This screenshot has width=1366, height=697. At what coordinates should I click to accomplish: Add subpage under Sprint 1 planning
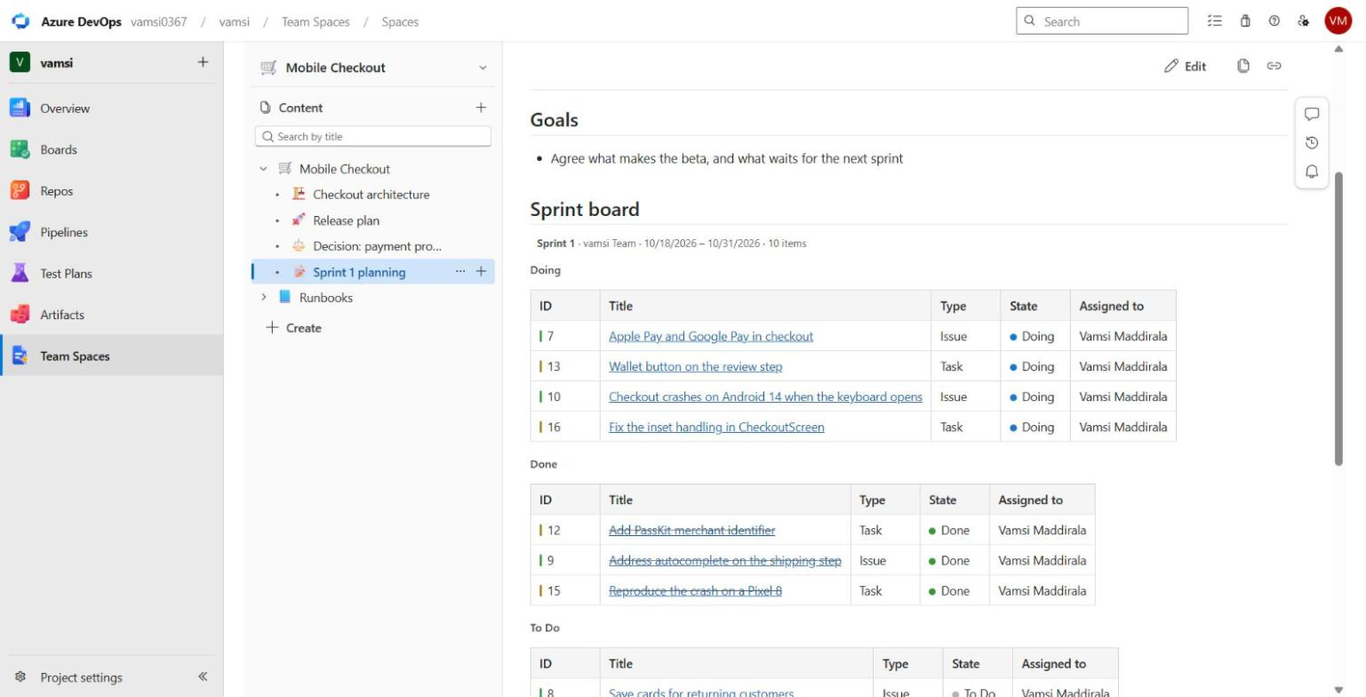481,271
